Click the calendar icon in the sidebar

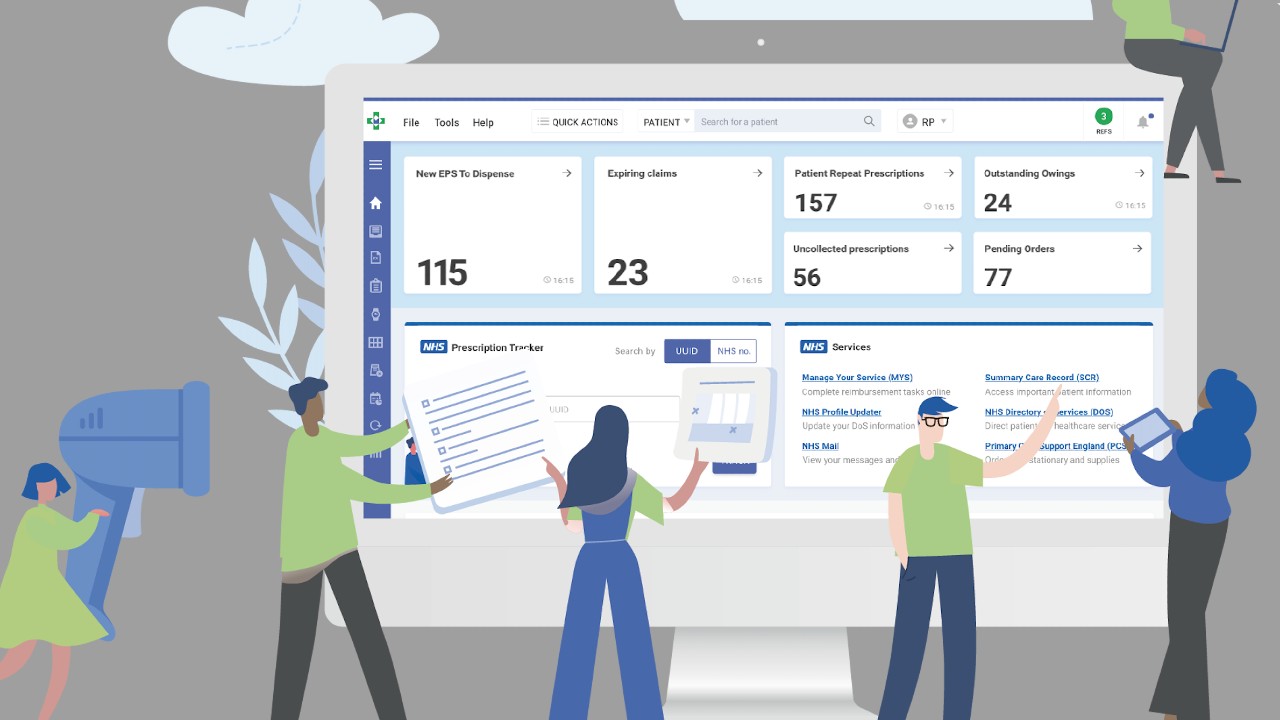point(376,398)
